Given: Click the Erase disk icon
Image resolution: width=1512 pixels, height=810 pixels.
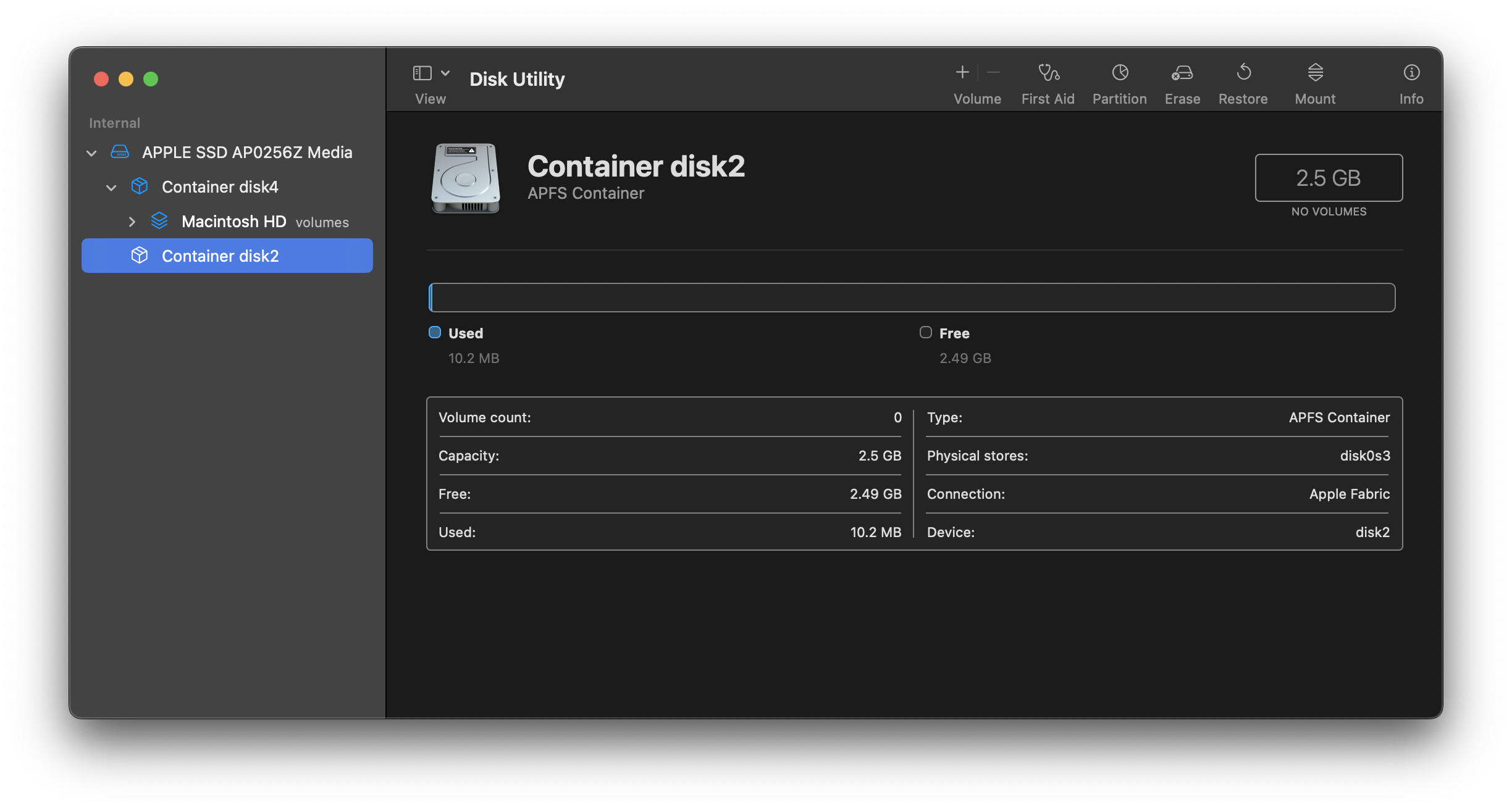Looking at the screenshot, I should click(x=1182, y=73).
